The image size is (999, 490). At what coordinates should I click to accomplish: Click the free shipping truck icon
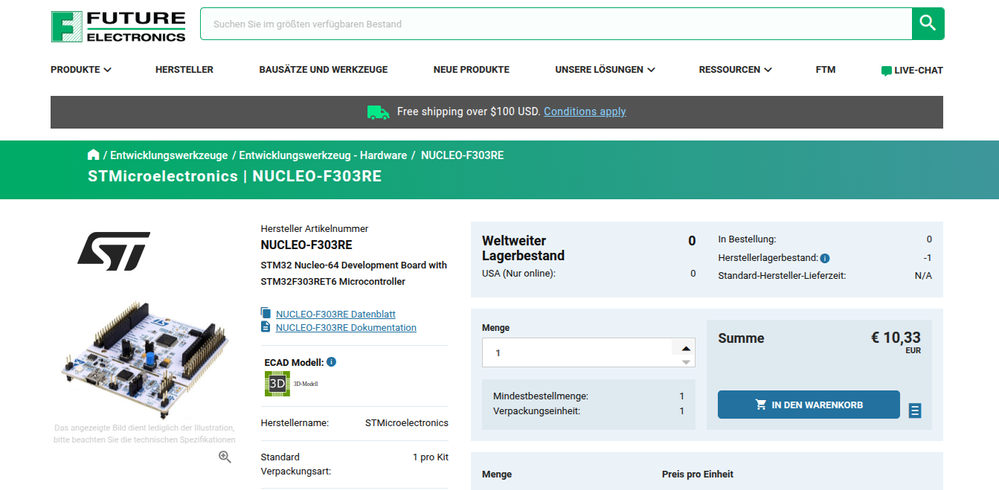point(378,112)
